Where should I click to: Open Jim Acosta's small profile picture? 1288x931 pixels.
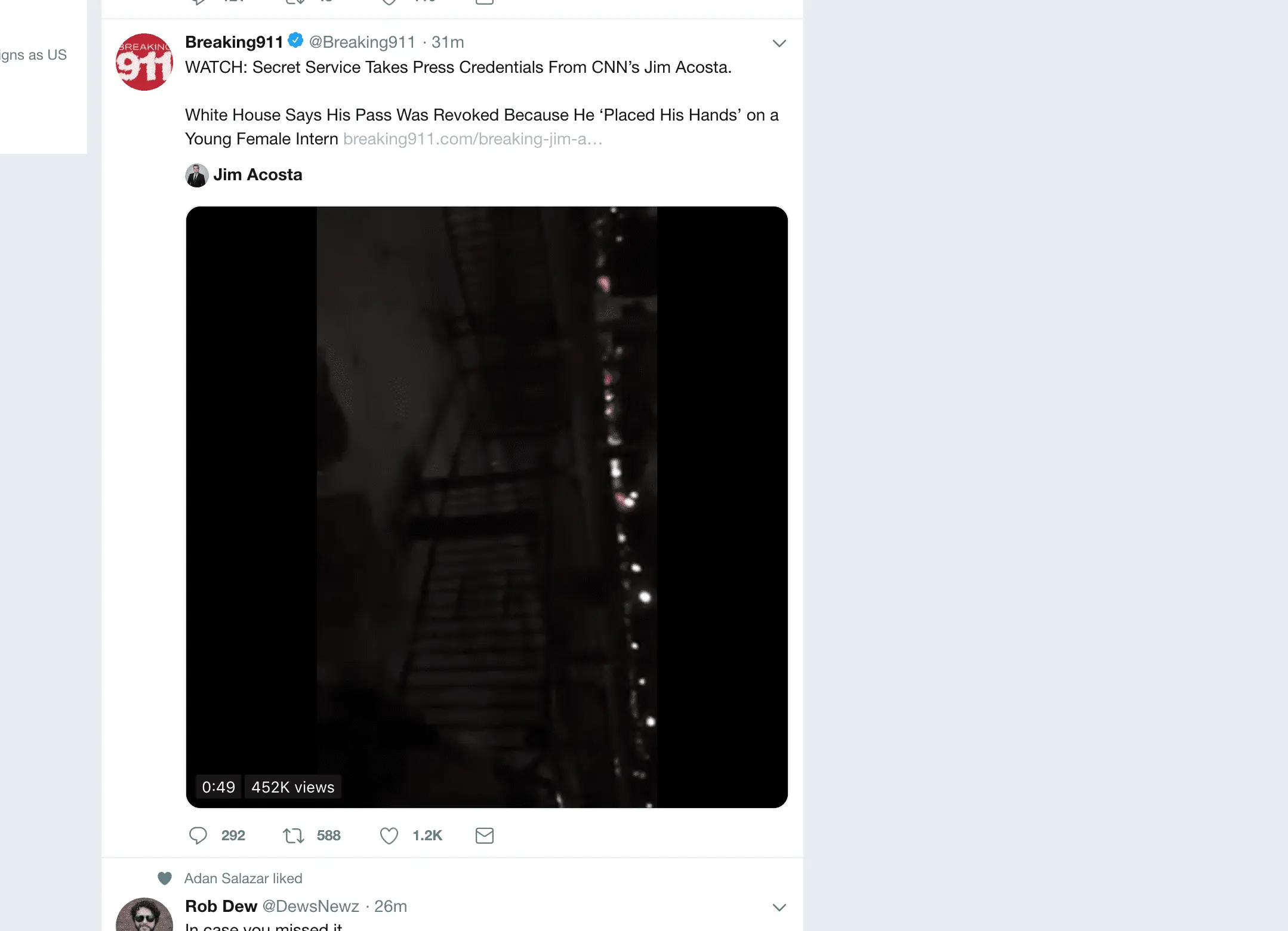pos(196,175)
